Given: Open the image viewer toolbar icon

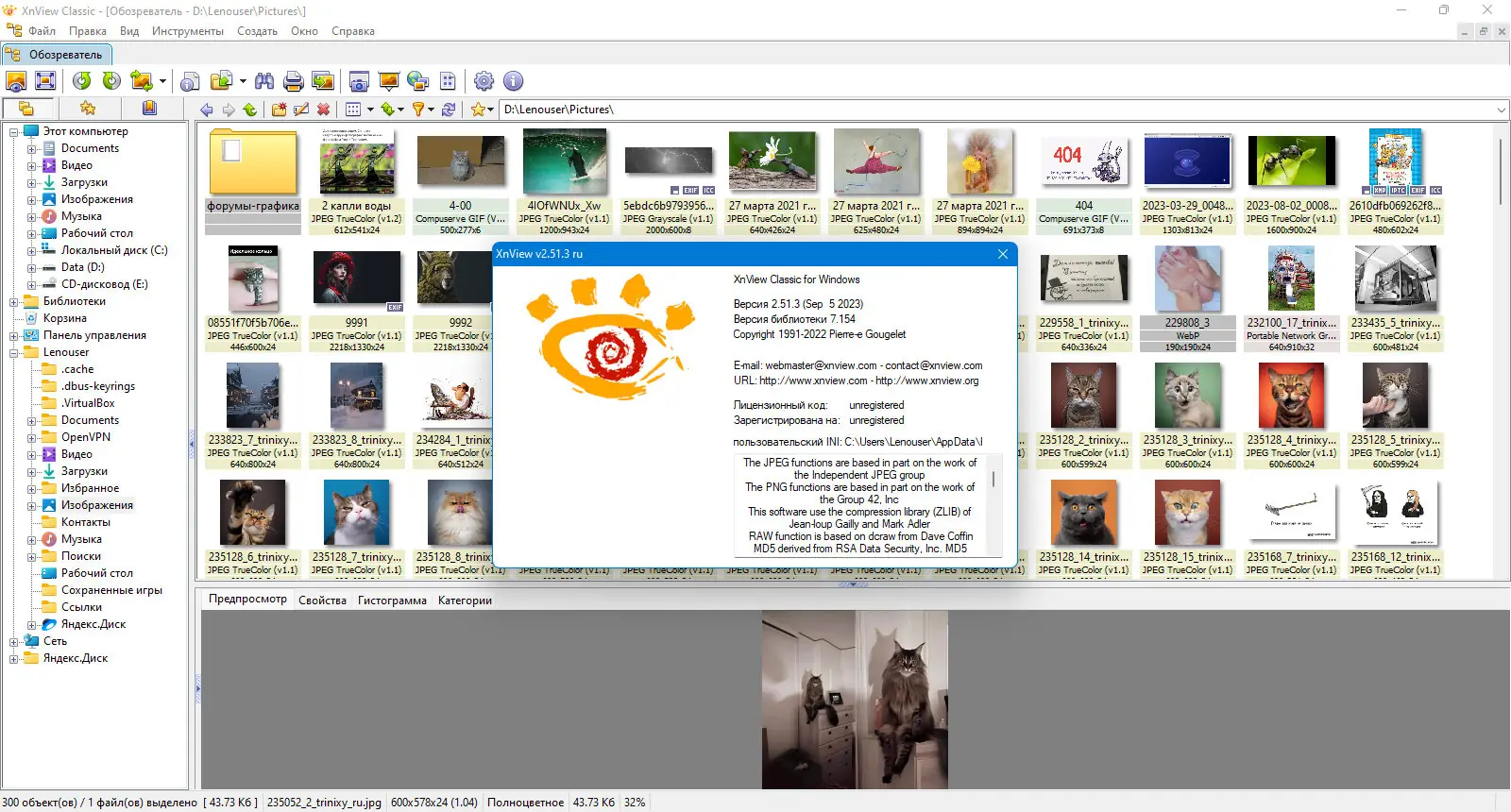Looking at the screenshot, I should tap(16, 81).
